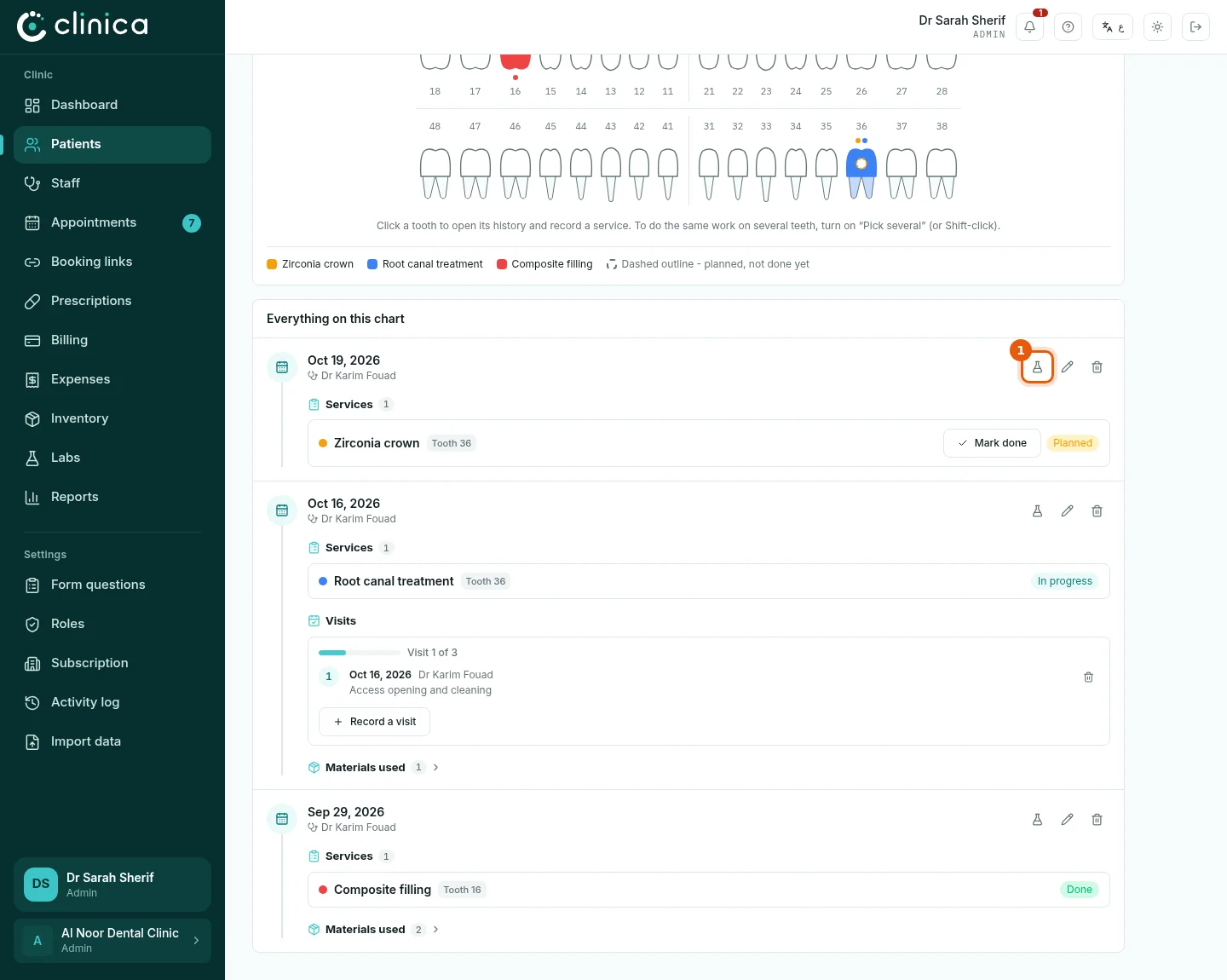Click Zirconia crown orange legend swatch
Screen dimensions: 1227x980
pyautogui.click(x=272, y=264)
